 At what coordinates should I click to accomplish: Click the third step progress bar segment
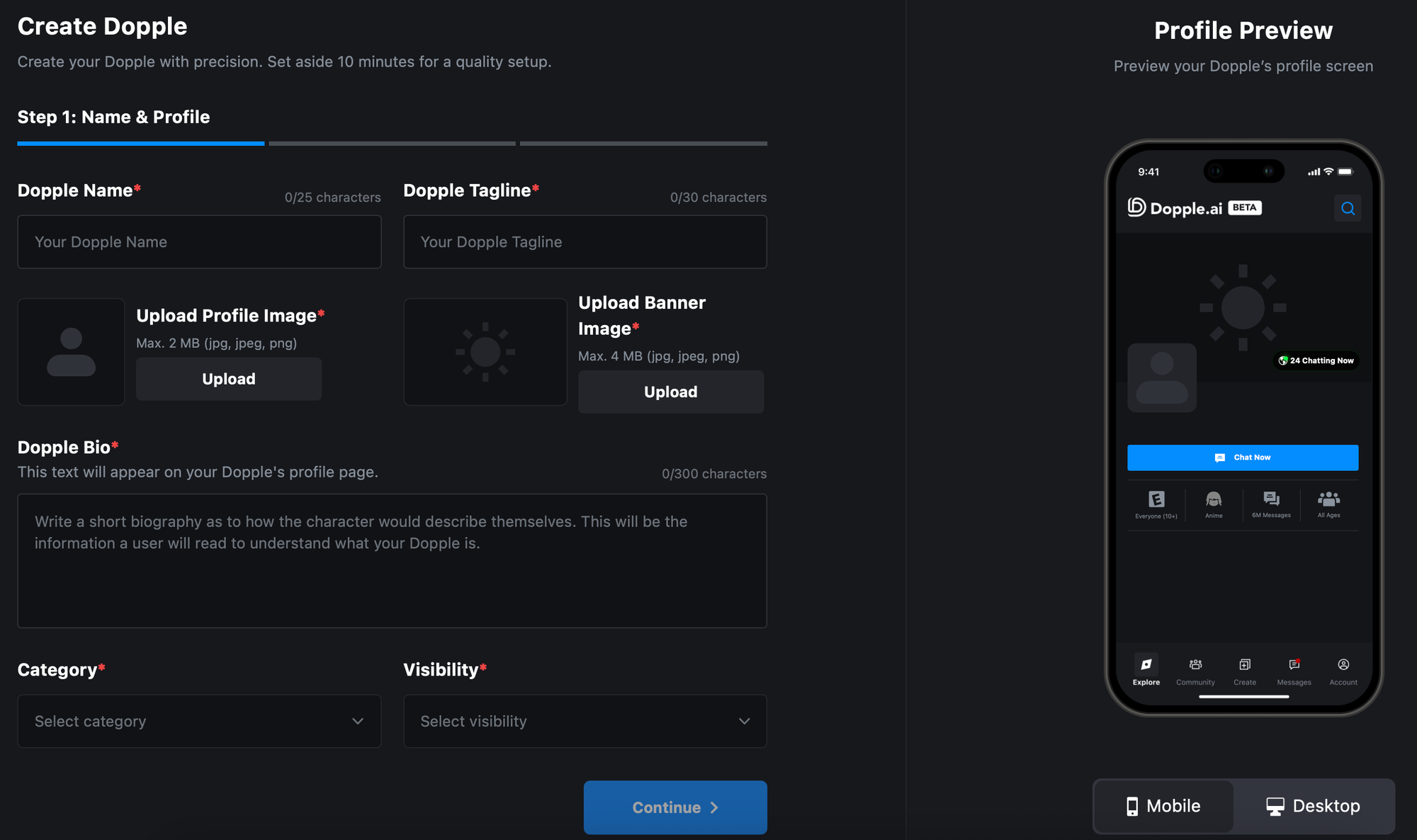coord(643,144)
